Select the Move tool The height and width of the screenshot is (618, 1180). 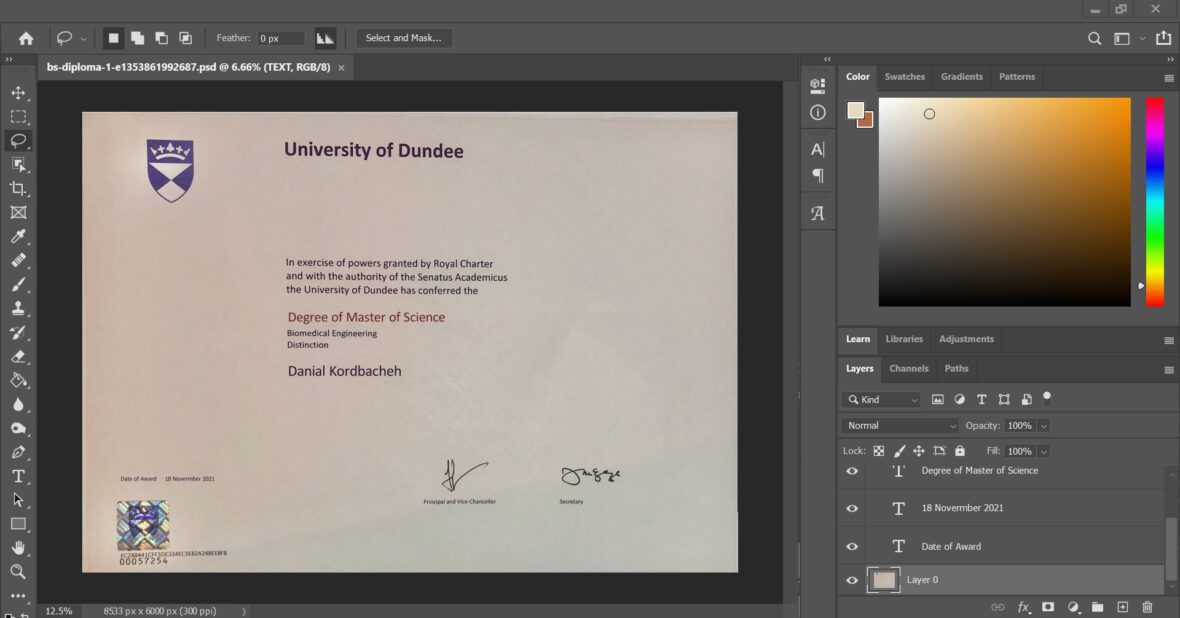pyautogui.click(x=18, y=93)
